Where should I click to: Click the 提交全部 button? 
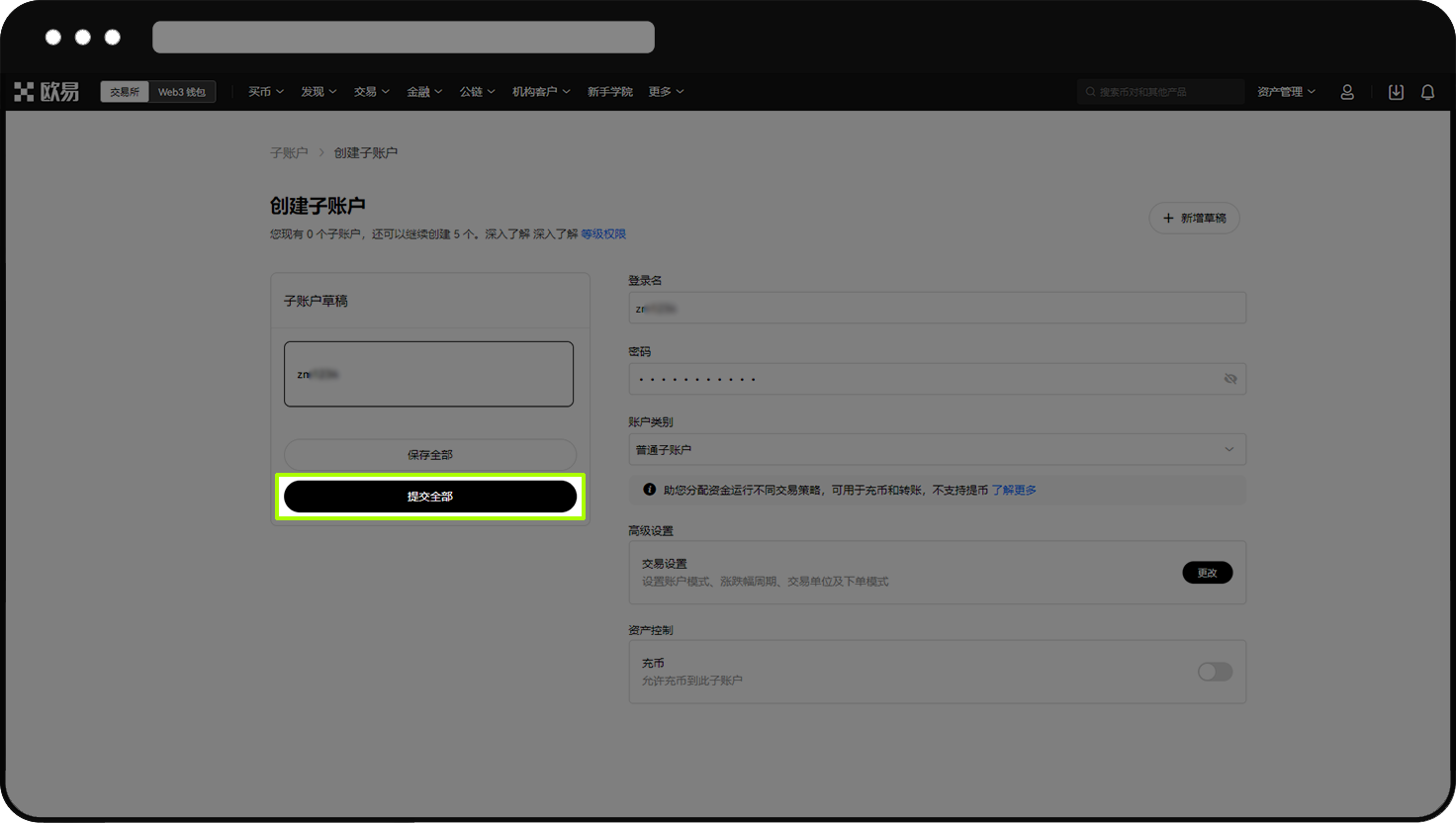tap(430, 497)
